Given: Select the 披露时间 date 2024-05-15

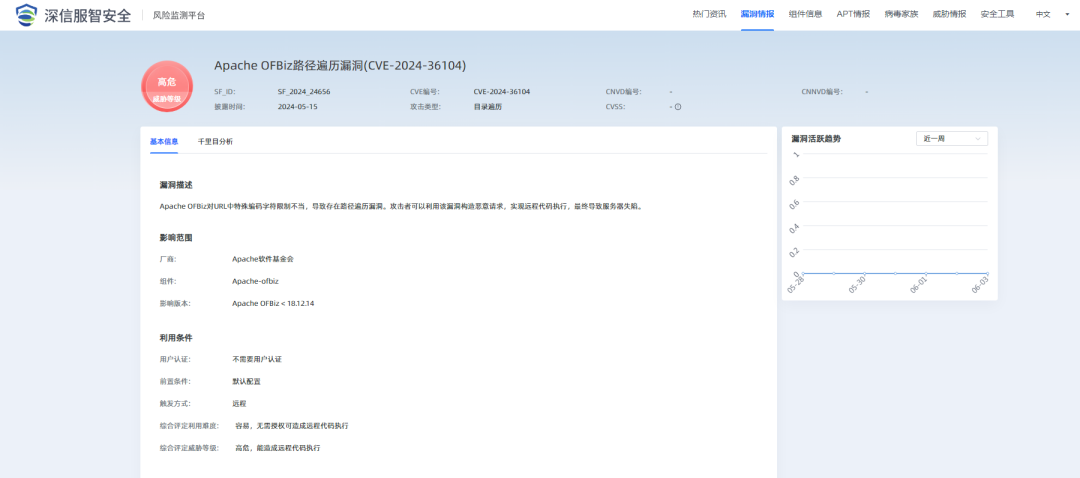Looking at the screenshot, I should tap(298, 107).
